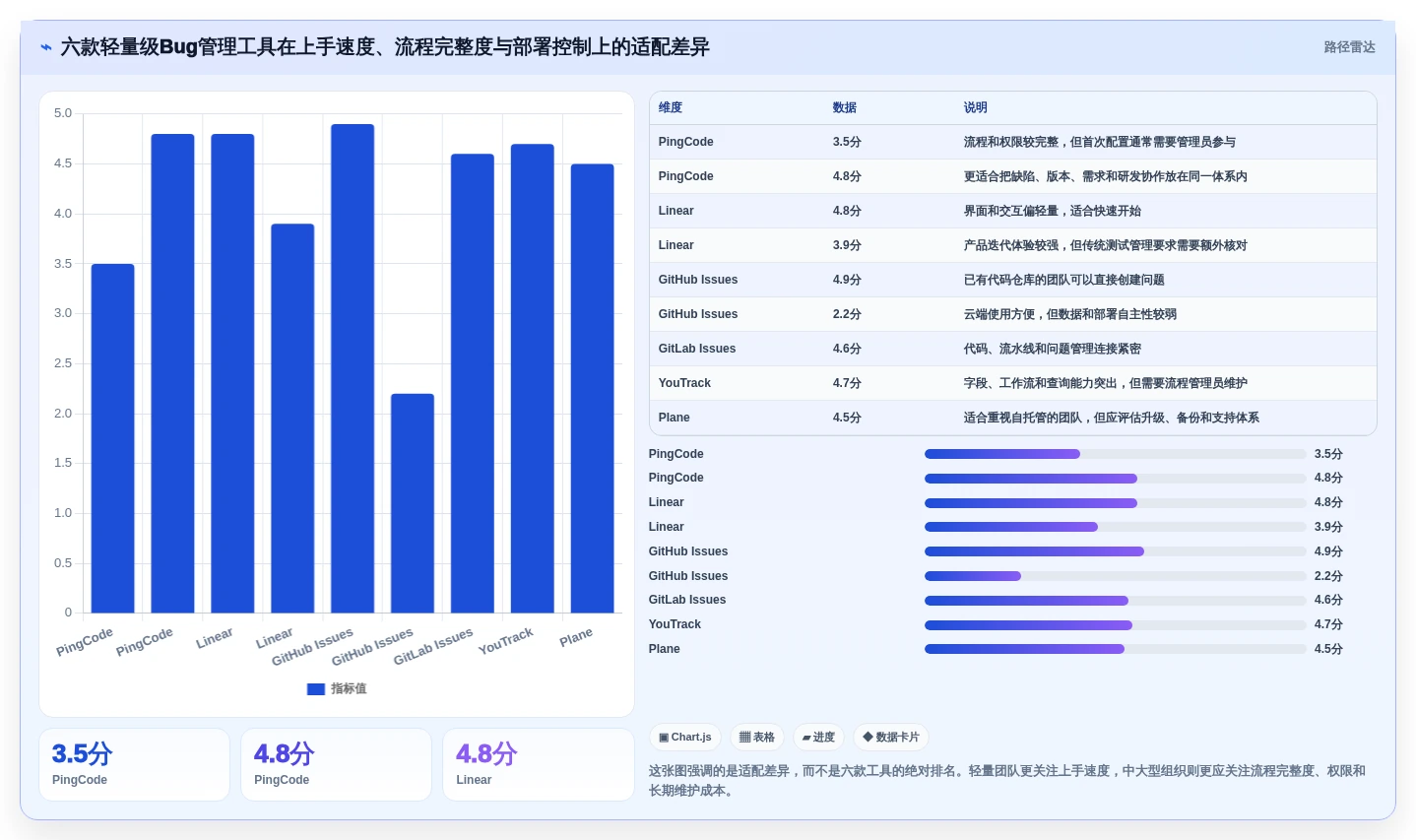Click the Chart.js tag chip

[685, 737]
